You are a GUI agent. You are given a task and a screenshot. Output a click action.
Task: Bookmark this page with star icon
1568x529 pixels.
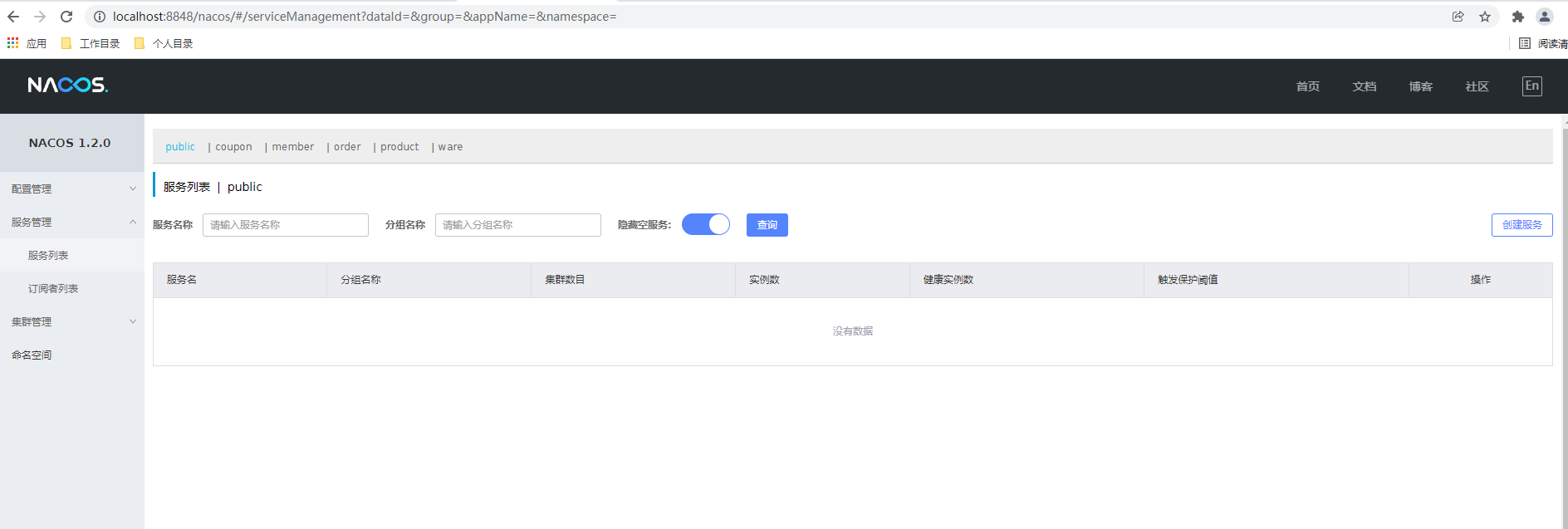(x=1485, y=17)
